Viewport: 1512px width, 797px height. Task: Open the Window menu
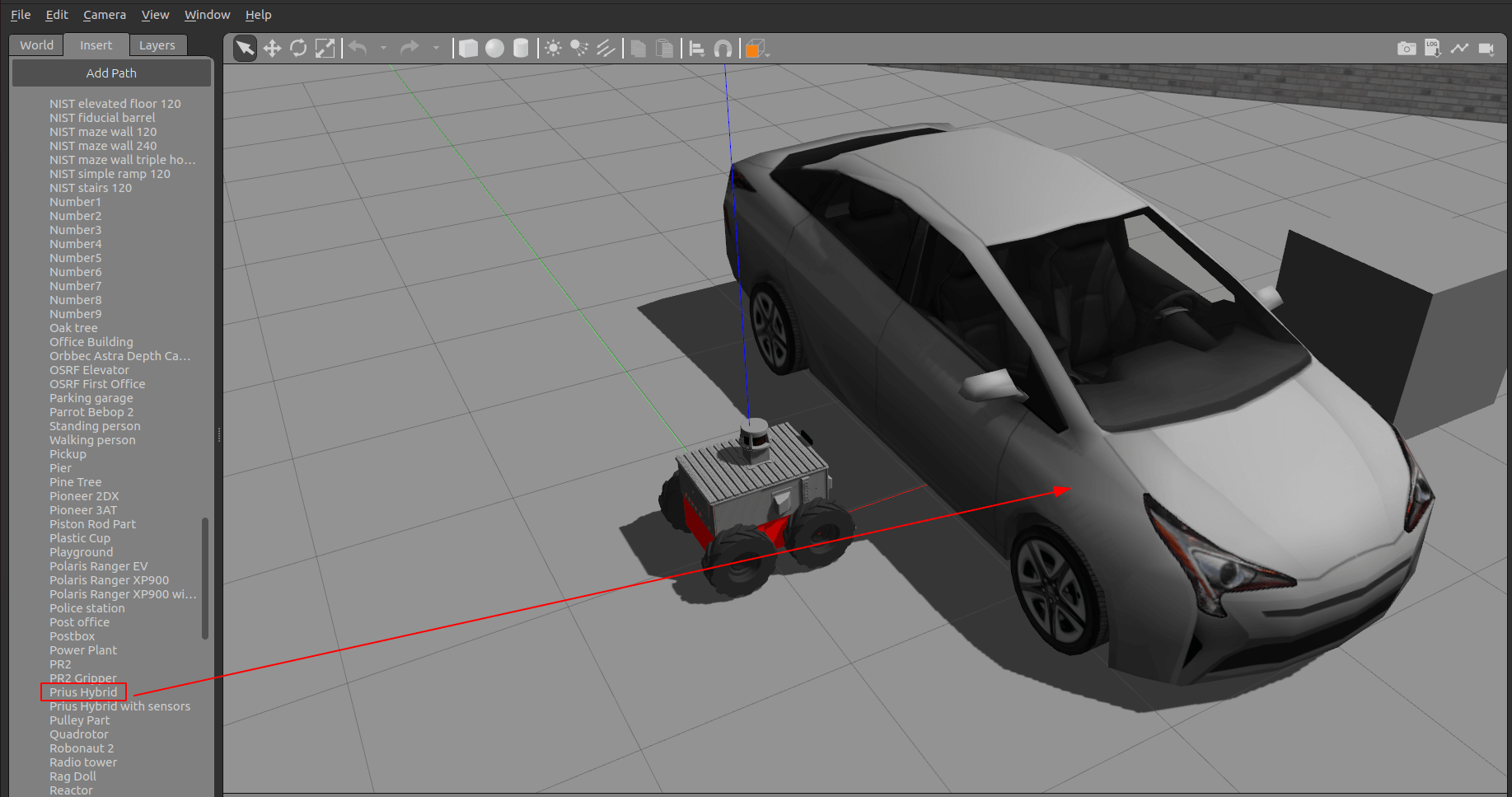[x=208, y=15]
